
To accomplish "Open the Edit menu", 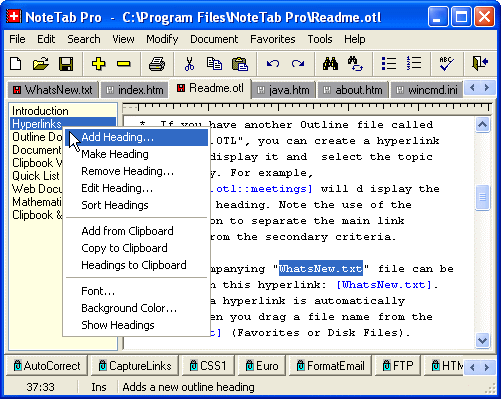I will 46,39.
